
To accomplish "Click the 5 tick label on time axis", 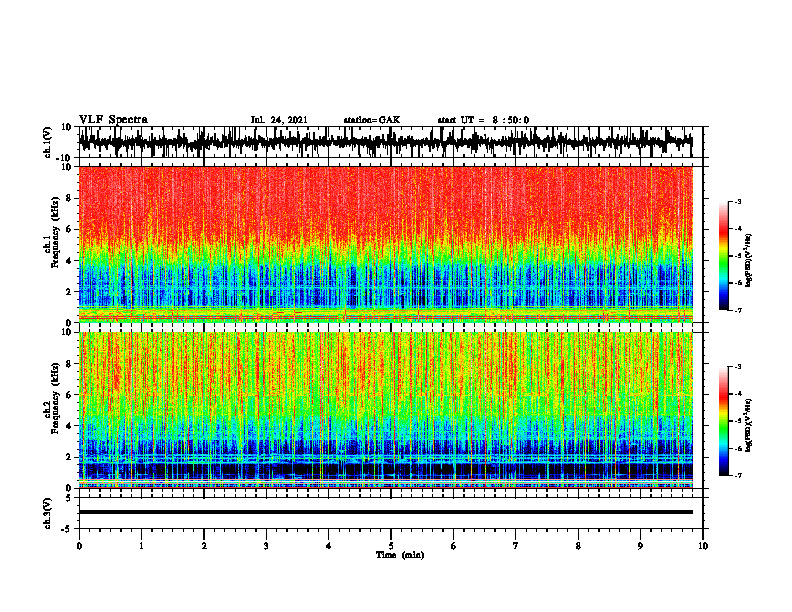I will (x=391, y=546).
